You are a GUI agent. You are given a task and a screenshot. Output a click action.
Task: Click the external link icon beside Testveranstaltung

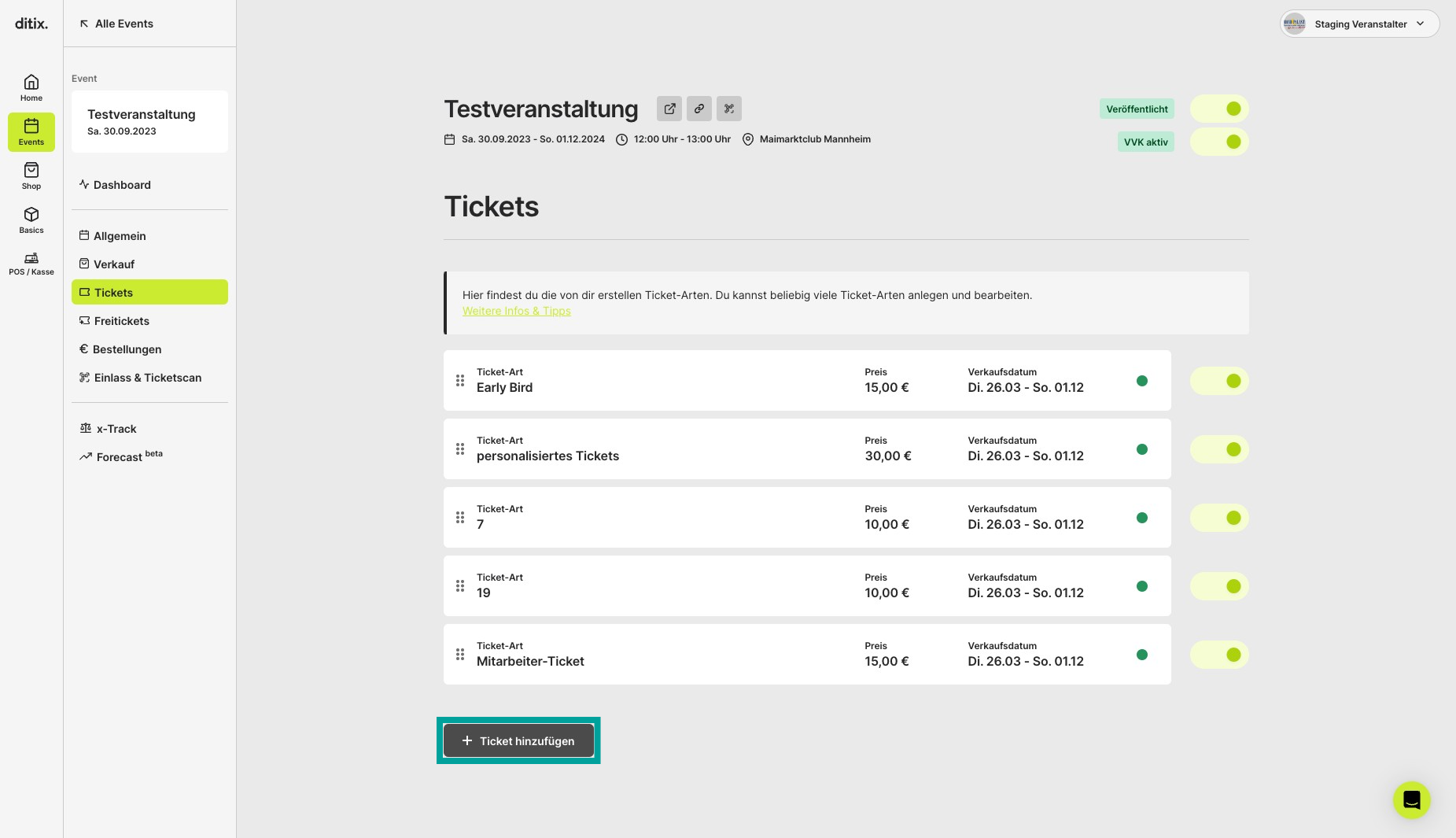coord(669,109)
